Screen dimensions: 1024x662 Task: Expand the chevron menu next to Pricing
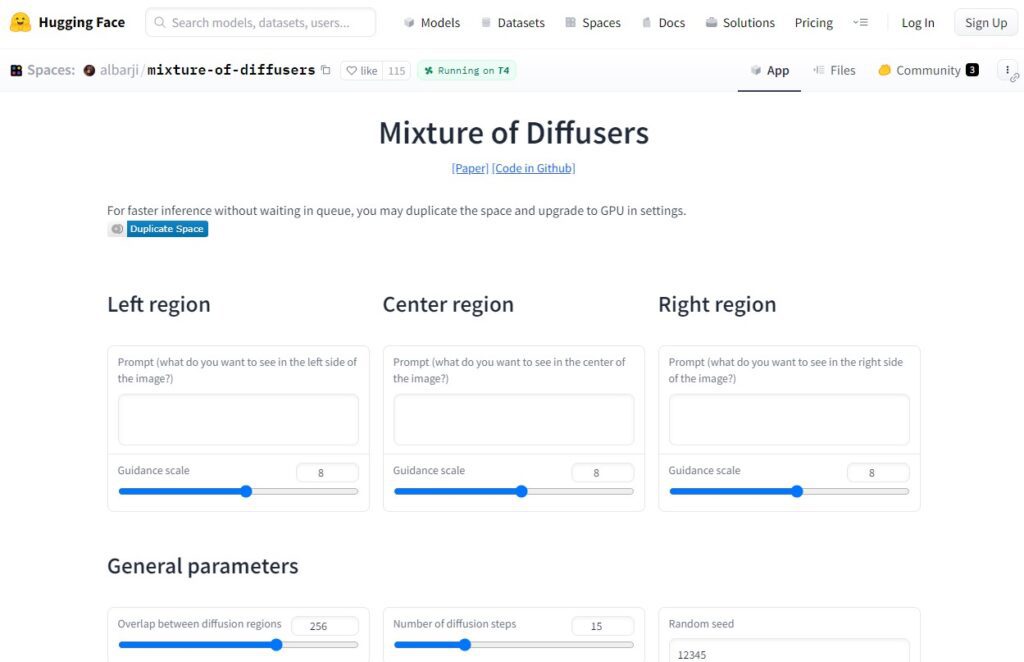[860, 22]
